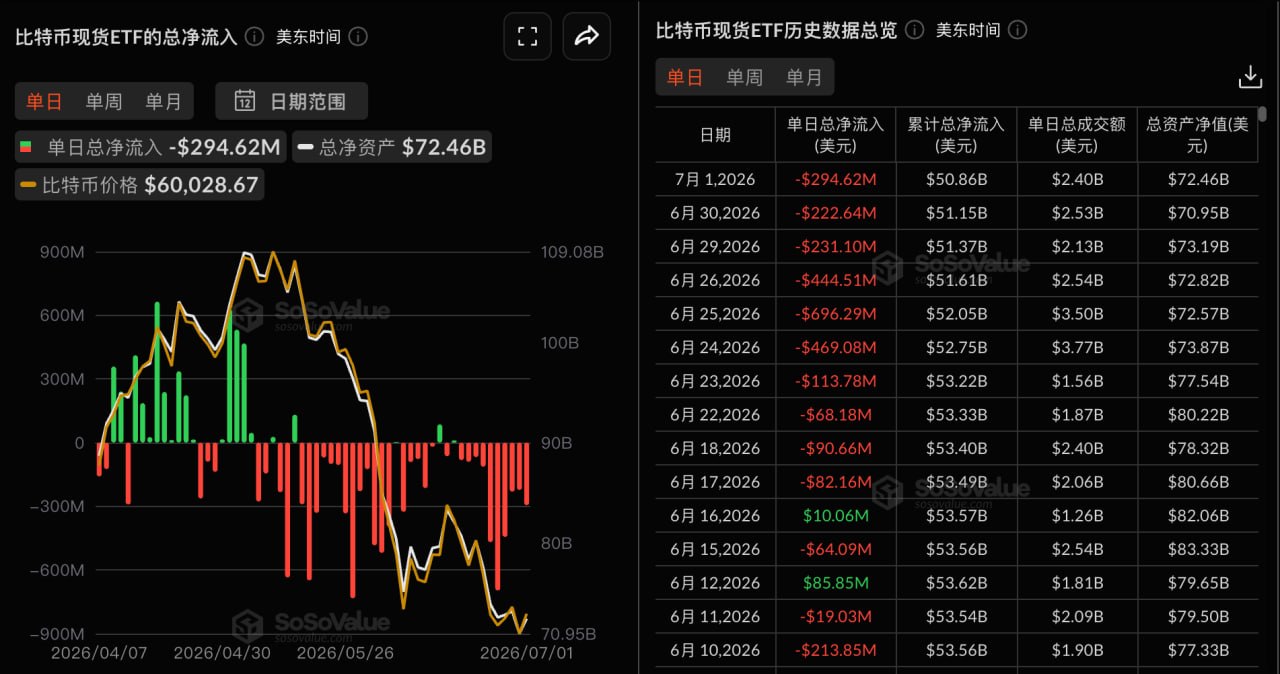
Task: Click the orange 比特币价格 legend swatch
Action: pyautogui.click(x=28, y=185)
